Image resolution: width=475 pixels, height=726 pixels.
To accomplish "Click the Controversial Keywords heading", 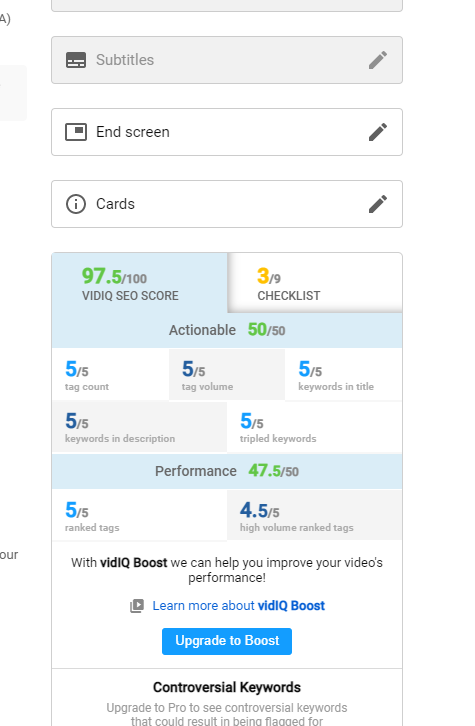I will coord(227,688).
